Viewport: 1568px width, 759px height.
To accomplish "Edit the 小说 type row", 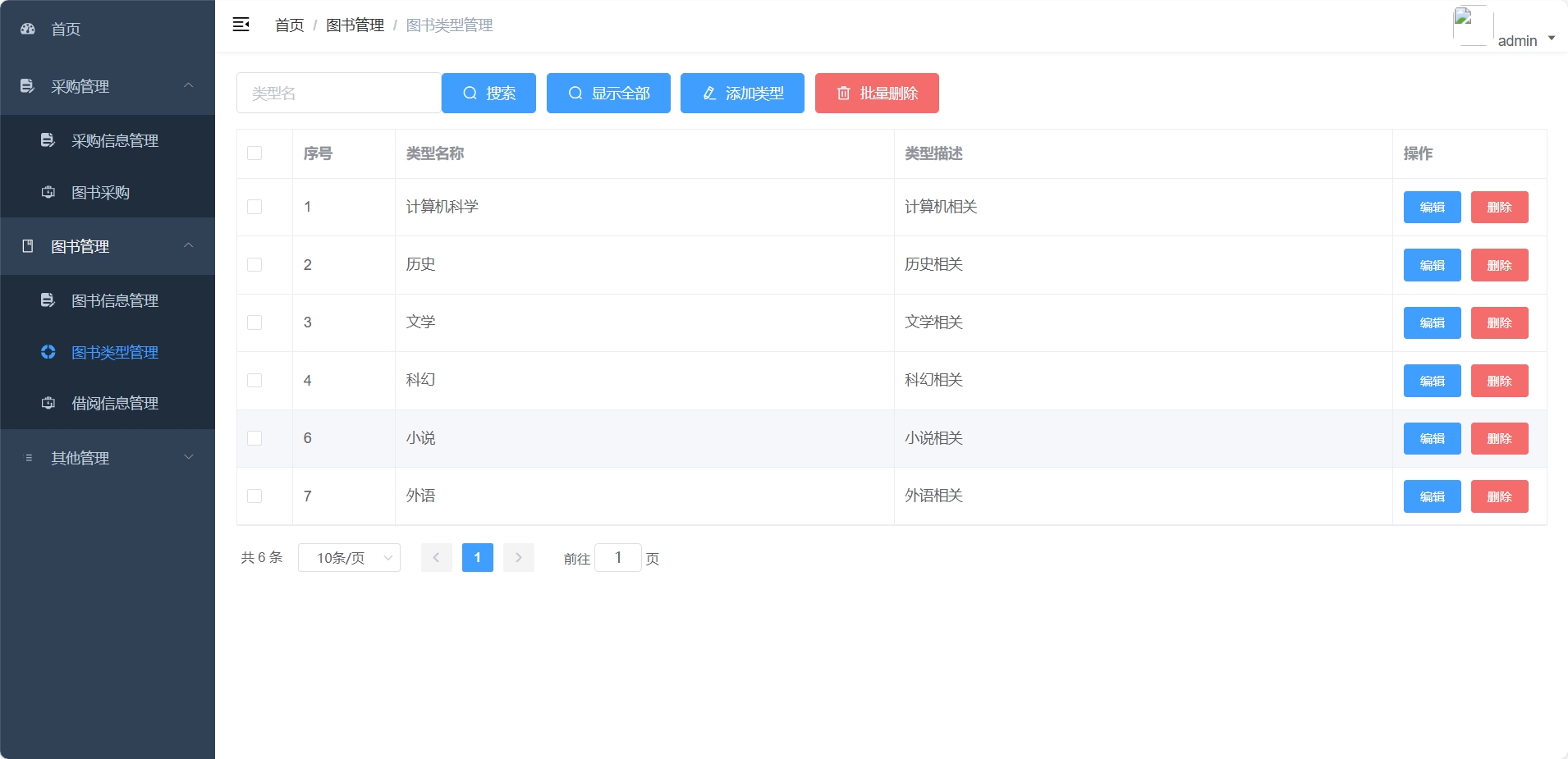I will (x=1432, y=438).
